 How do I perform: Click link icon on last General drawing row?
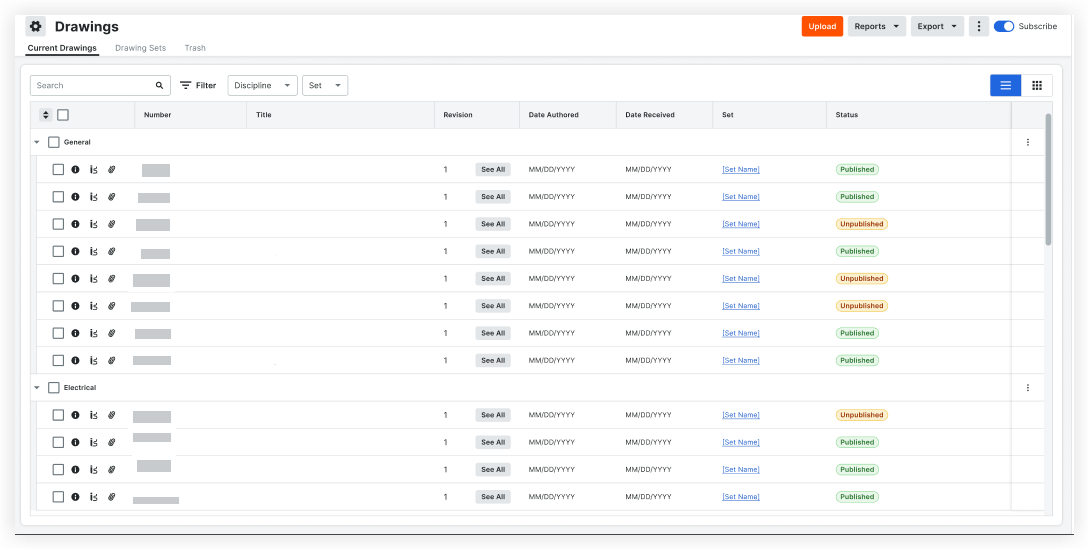111,360
